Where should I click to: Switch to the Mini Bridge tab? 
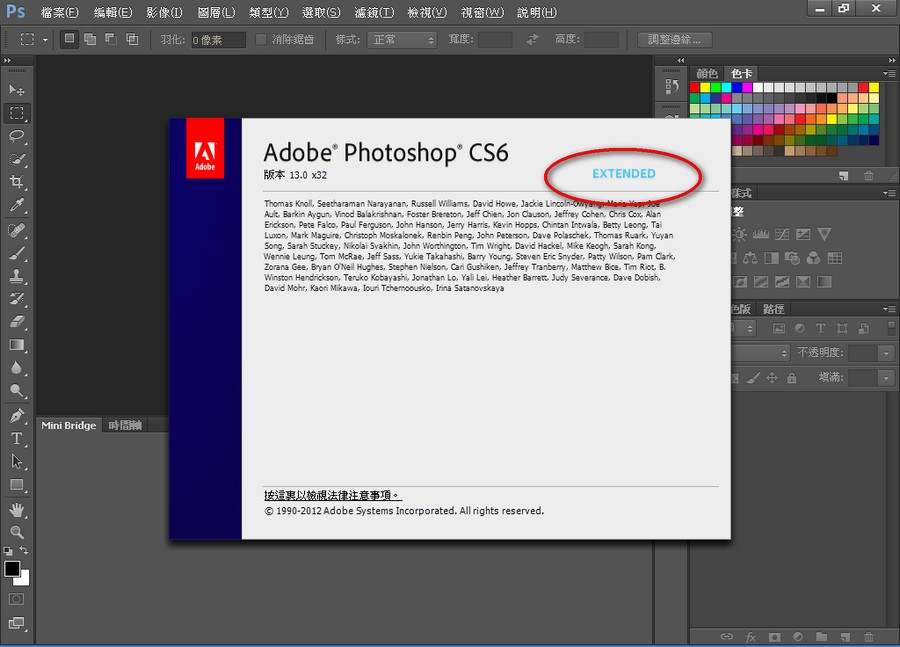68,425
